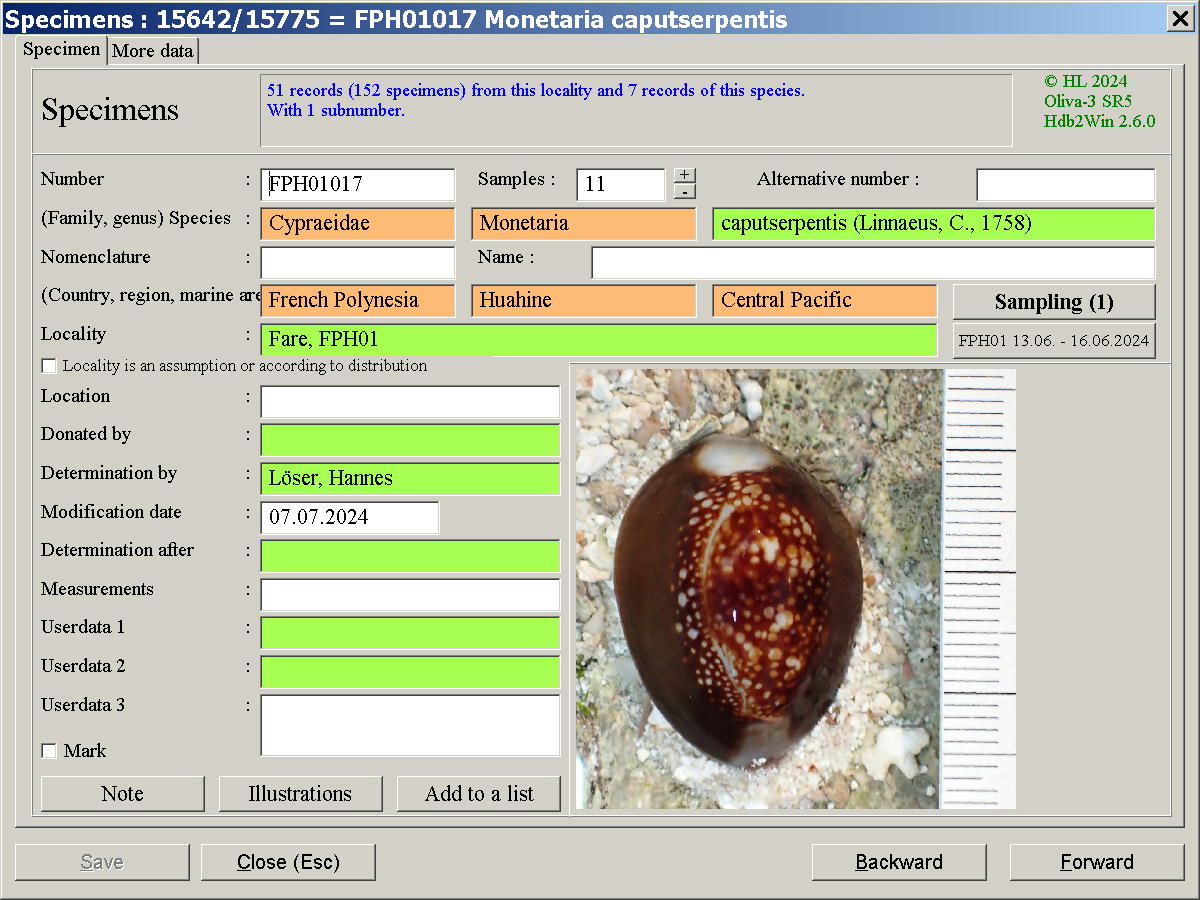Click the plus button to increase samples
Viewport: 1200px width, 900px height.
coord(684,175)
